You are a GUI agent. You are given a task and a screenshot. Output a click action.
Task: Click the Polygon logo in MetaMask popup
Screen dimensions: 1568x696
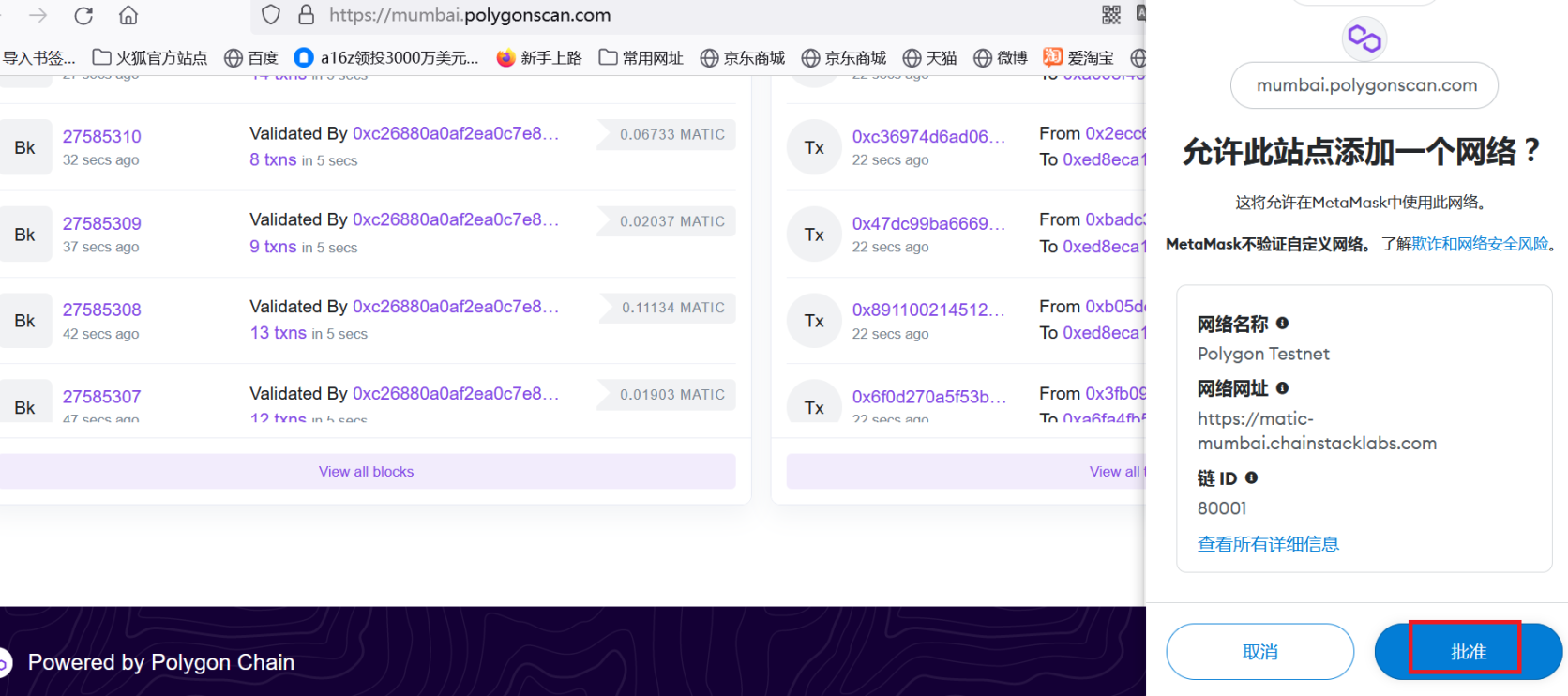click(x=1364, y=38)
